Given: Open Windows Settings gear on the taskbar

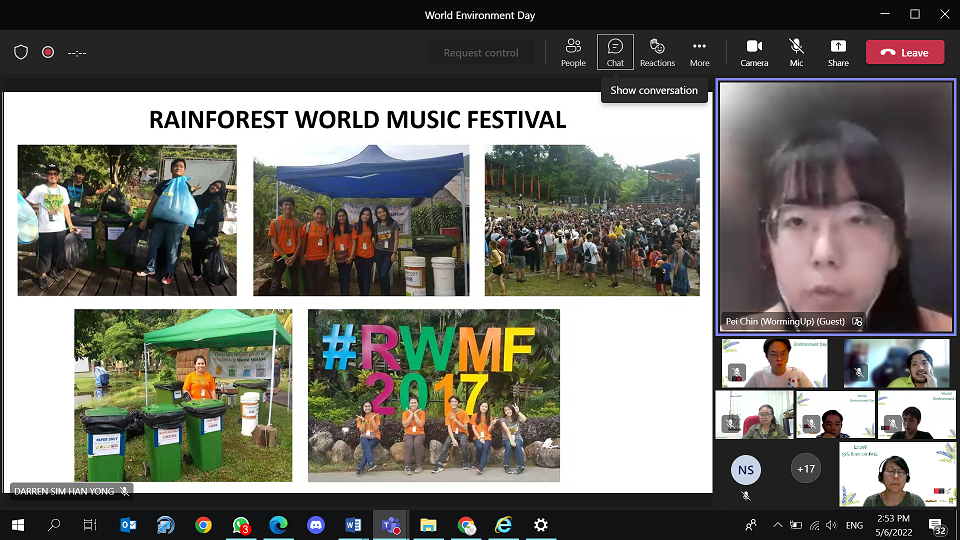Looking at the screenshot, I should [541, 525].
